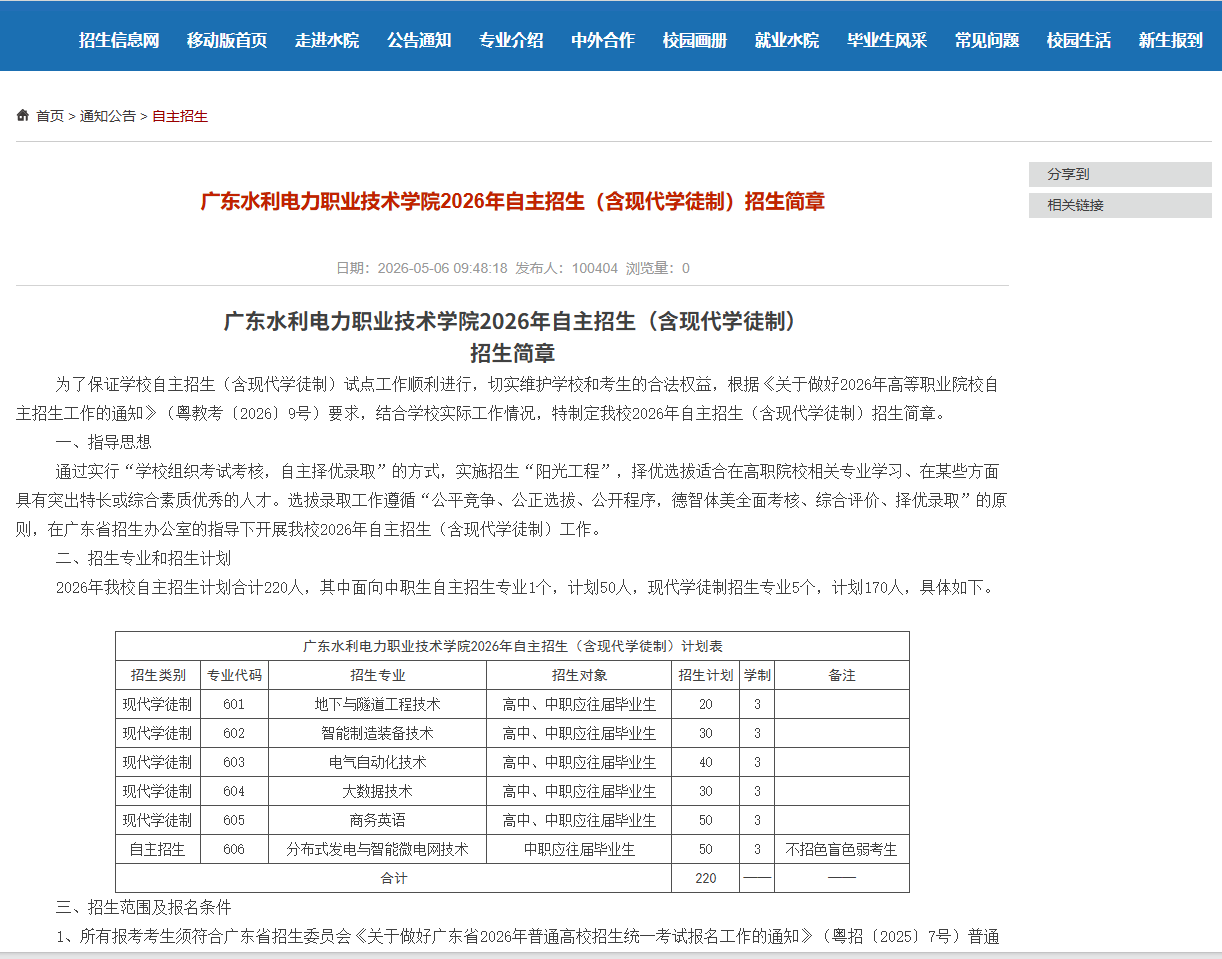
Task: Click the 大数据技术 cell
Action: click(378, 791)
